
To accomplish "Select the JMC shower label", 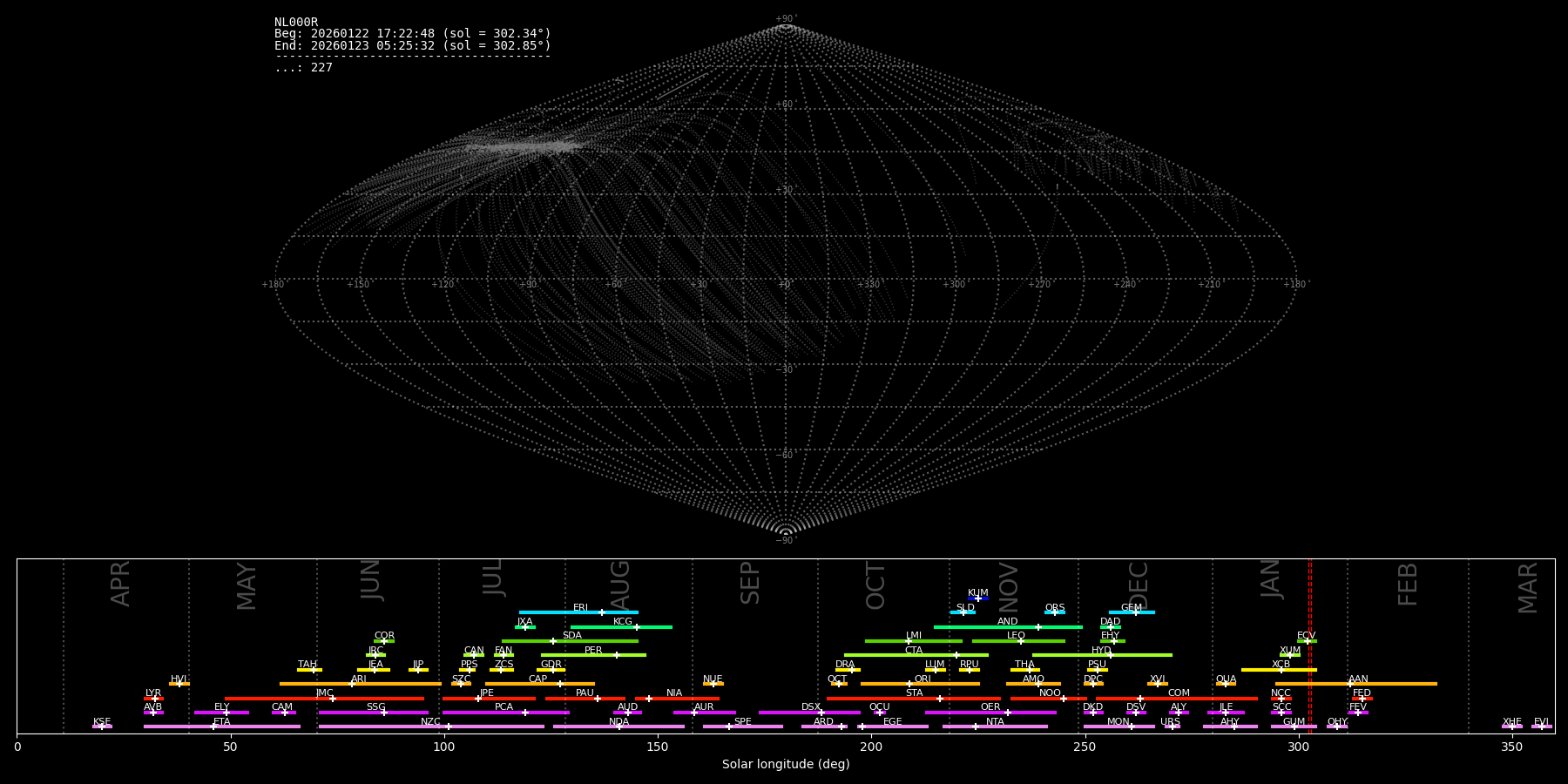I will (324, 693).
